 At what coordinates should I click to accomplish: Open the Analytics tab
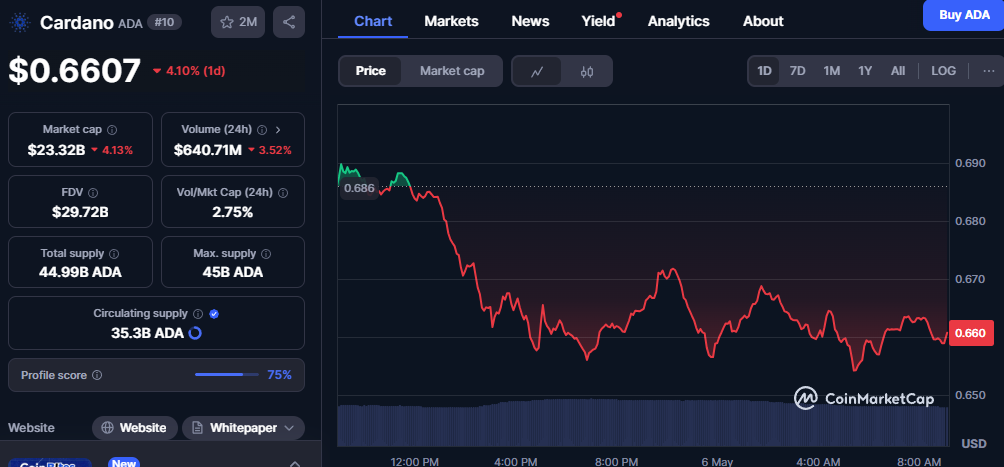[x=679, y=21]
